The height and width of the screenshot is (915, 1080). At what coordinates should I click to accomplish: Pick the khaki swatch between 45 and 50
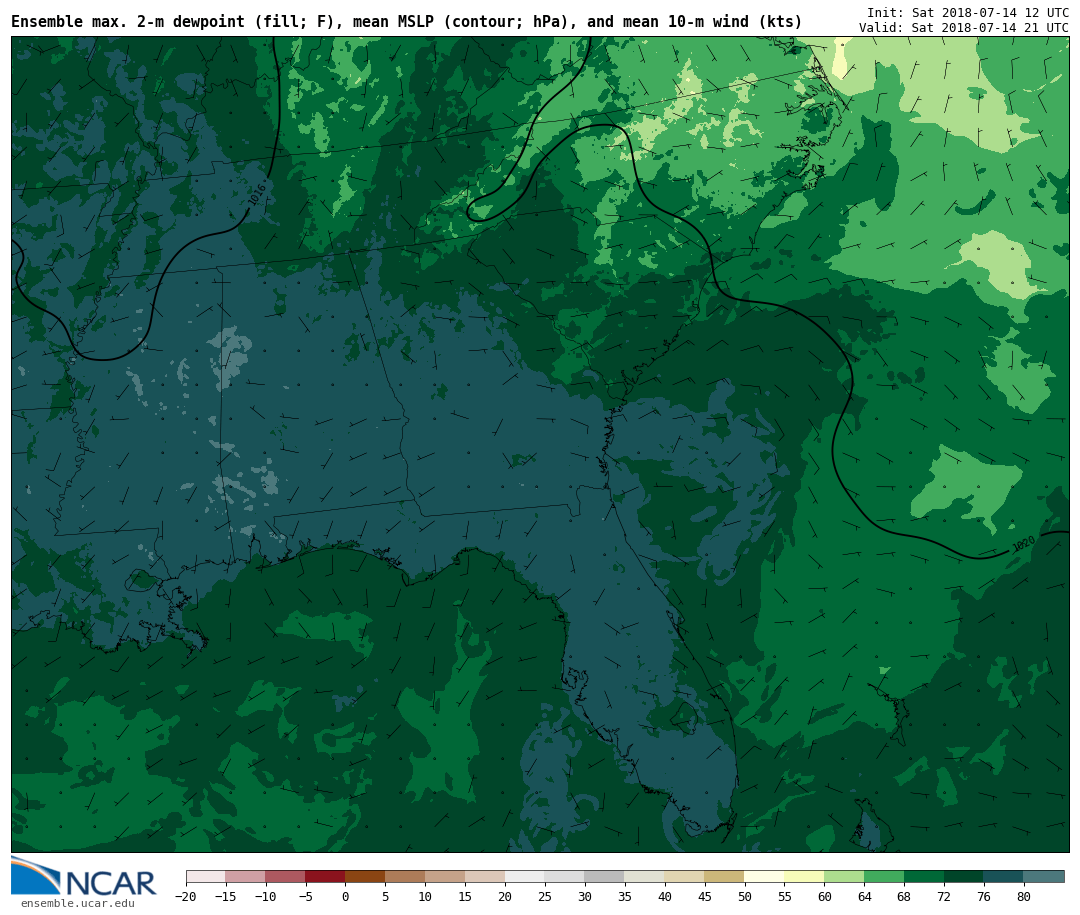(x=724, y=877)
